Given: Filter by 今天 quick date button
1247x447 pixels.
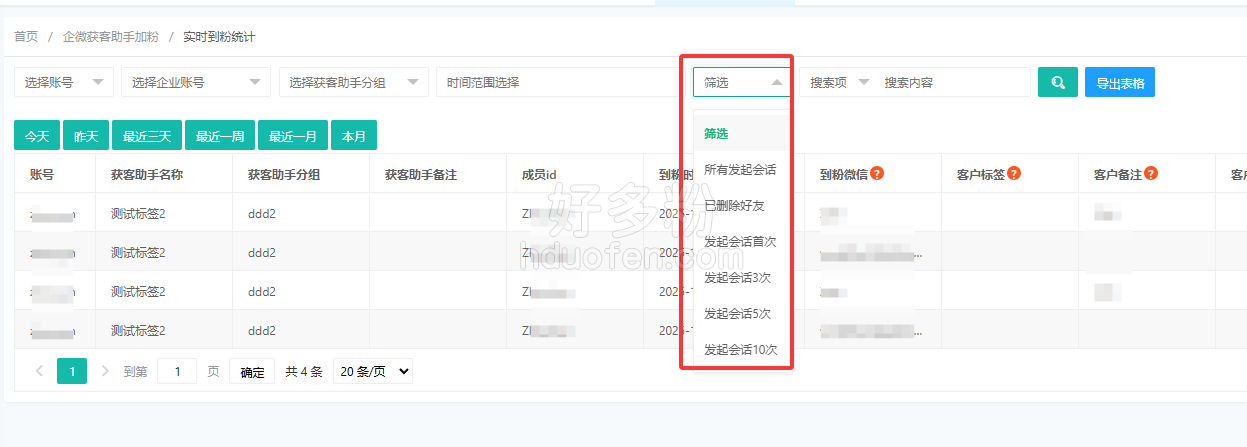Looking at the screenshot, I should (36, 136).
